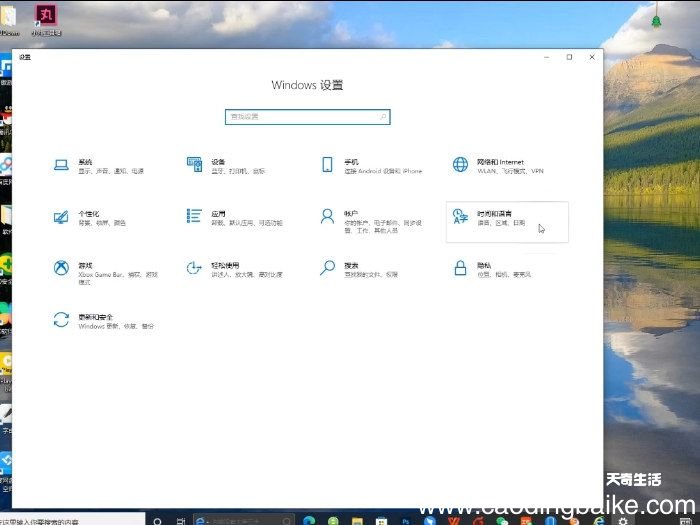Viewport: 700px width, 525px height.
Task: Open the System (系统) settings laptop icon
Action: click(61, 165)
